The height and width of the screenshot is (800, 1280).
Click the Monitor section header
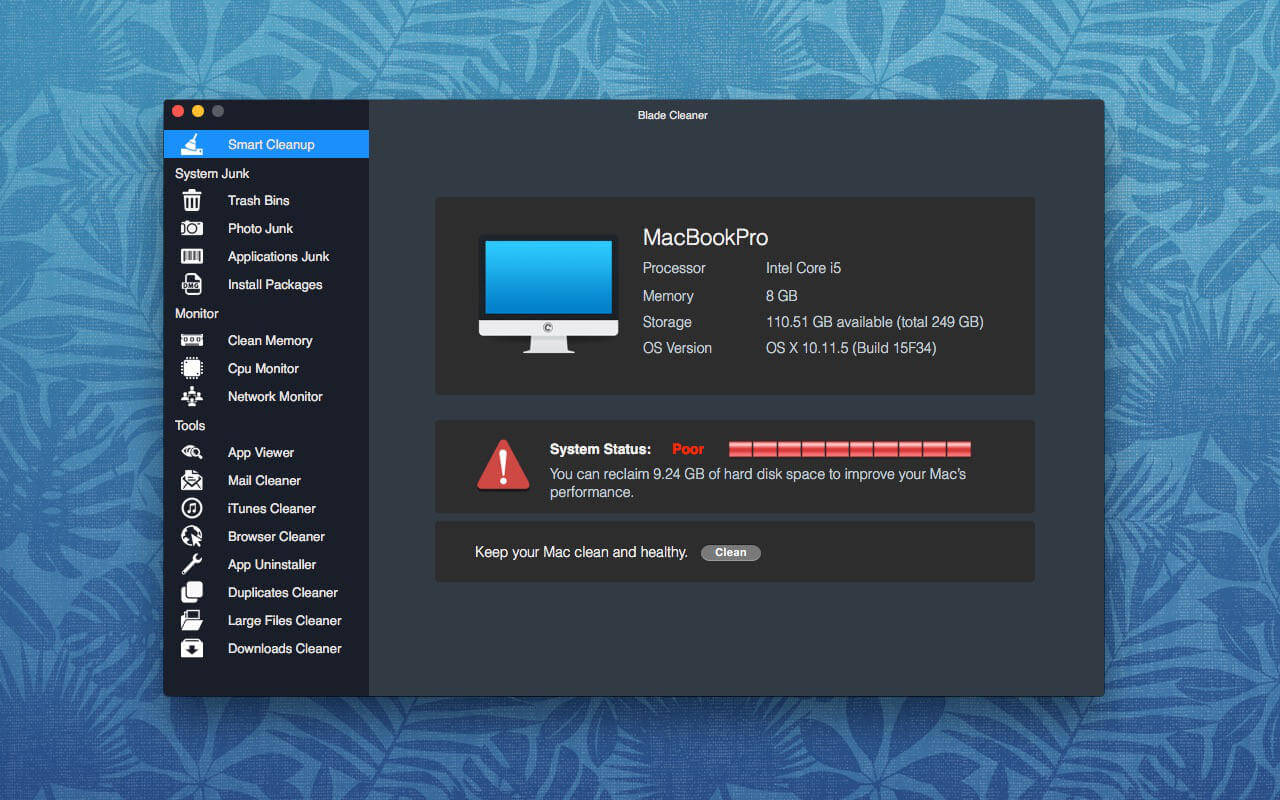point(197,313)
